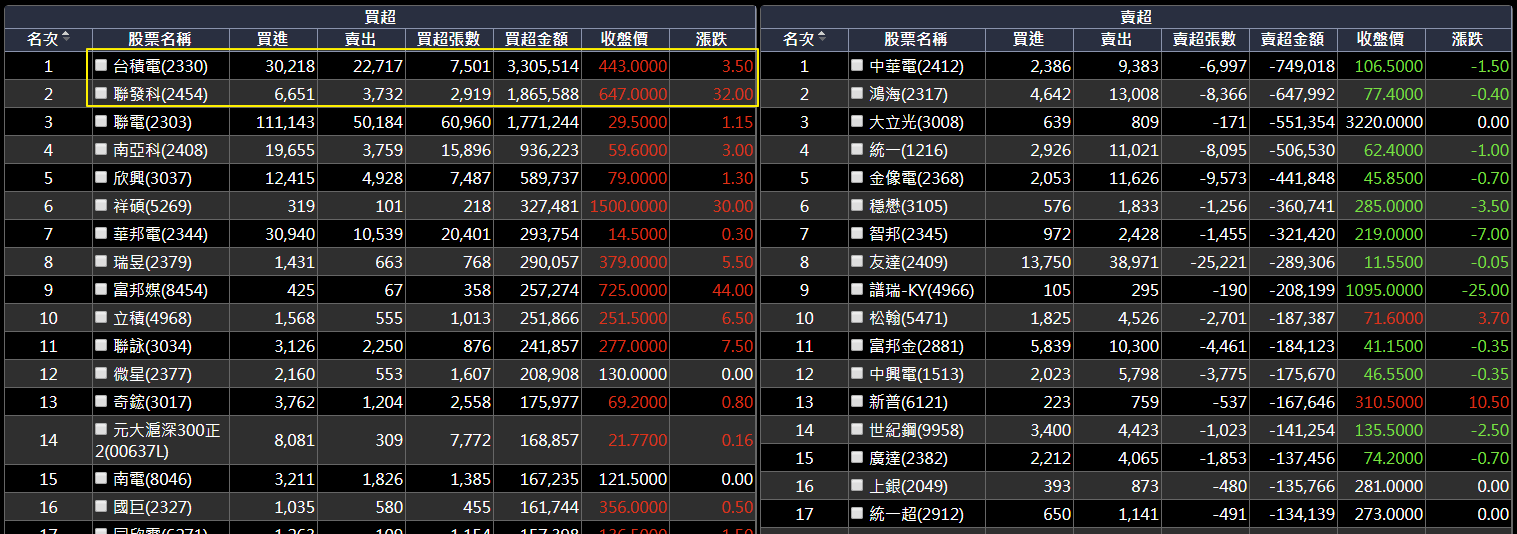Select change value -25.00 cell
The height and width of the screenshot is (534, 1517).
(x=1468, y=290)
